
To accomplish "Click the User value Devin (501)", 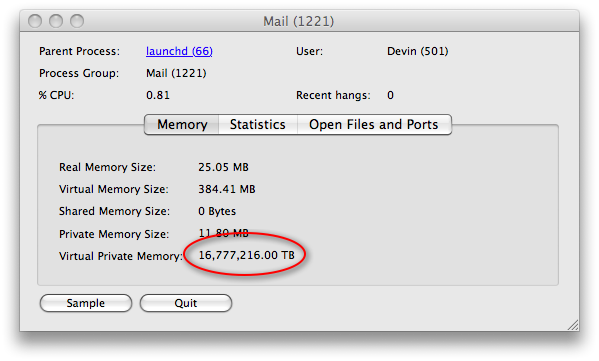I will coord(418,51).
